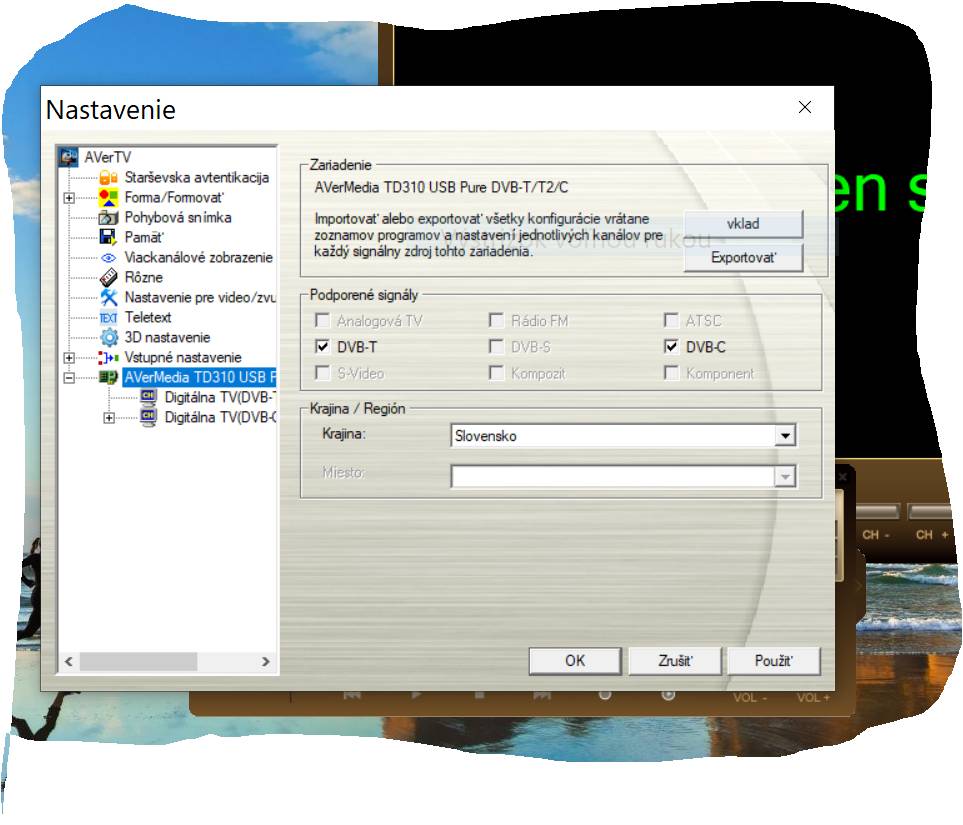Image resolution: width=963 pixels, height=825 pixels.
Task: Select the AVerTV root tree label
Action: 107,157
